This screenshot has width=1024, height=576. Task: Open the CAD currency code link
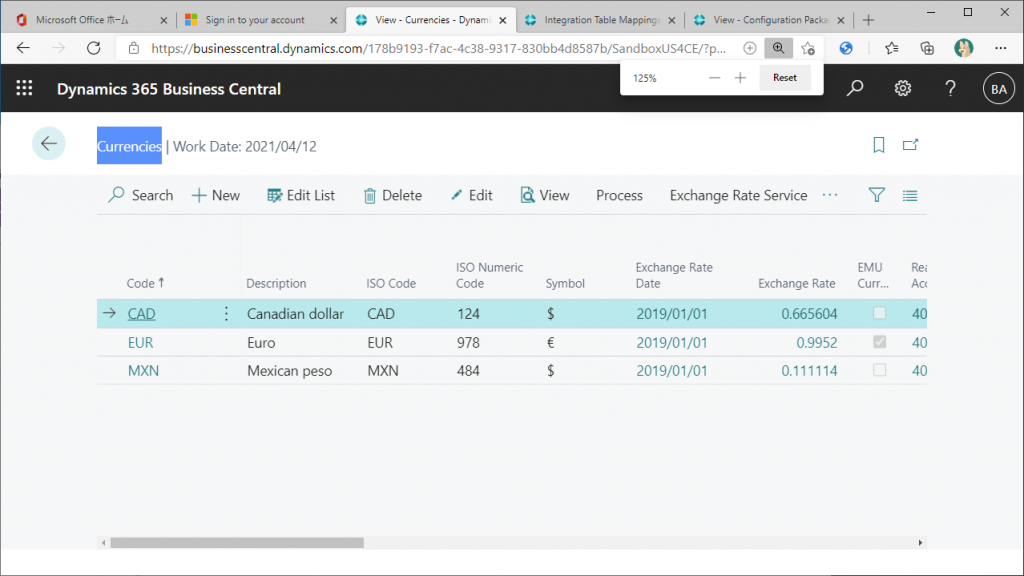[141, 314]
